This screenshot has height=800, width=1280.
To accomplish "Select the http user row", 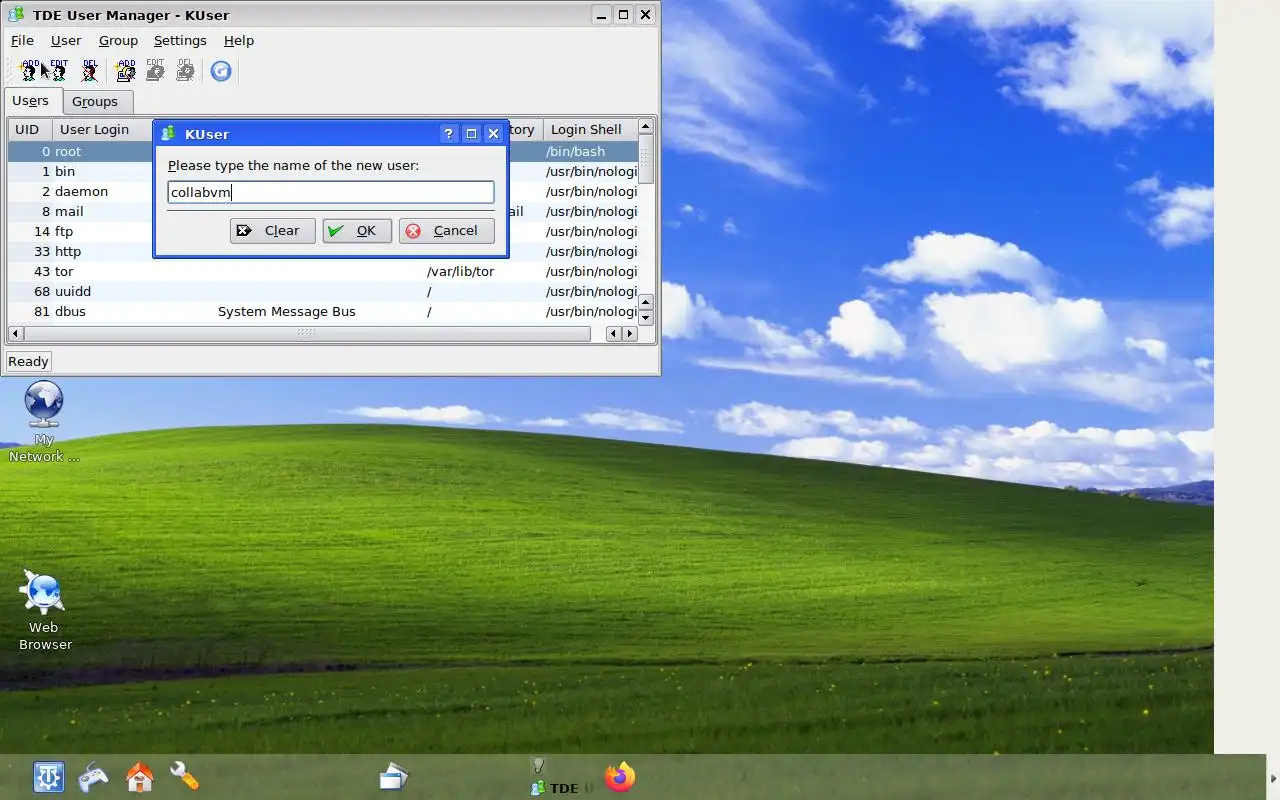I will coord(323,251).
